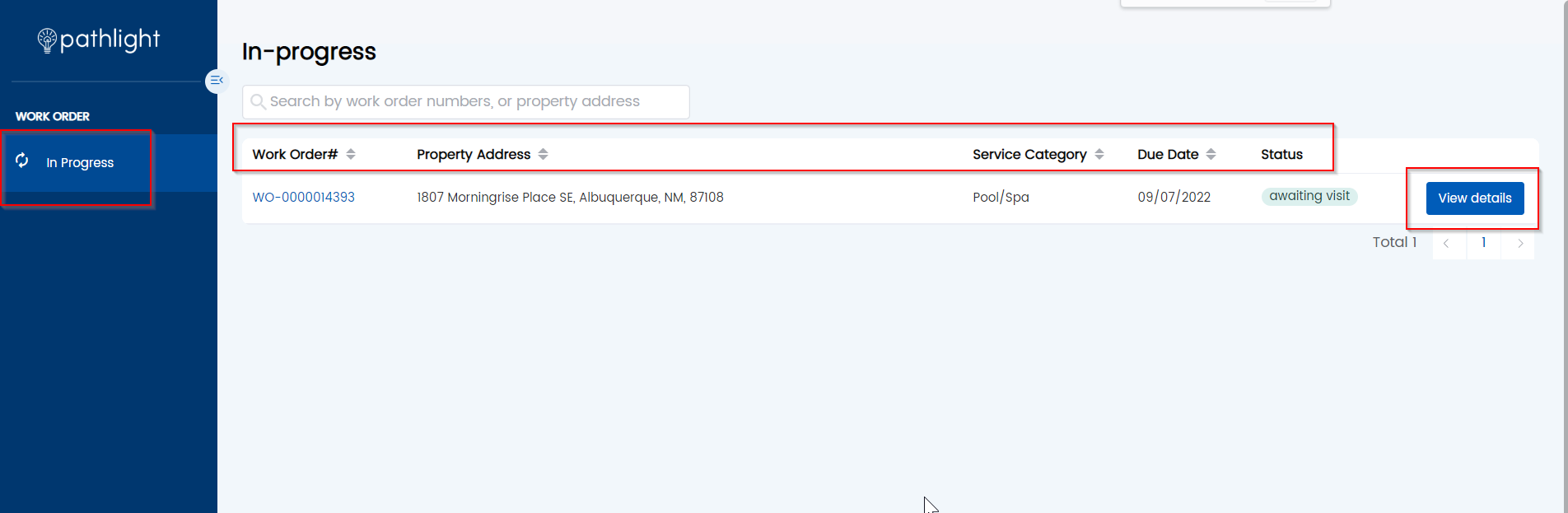
Task: Go to previous page chevron
Action: pos(1447,243)
